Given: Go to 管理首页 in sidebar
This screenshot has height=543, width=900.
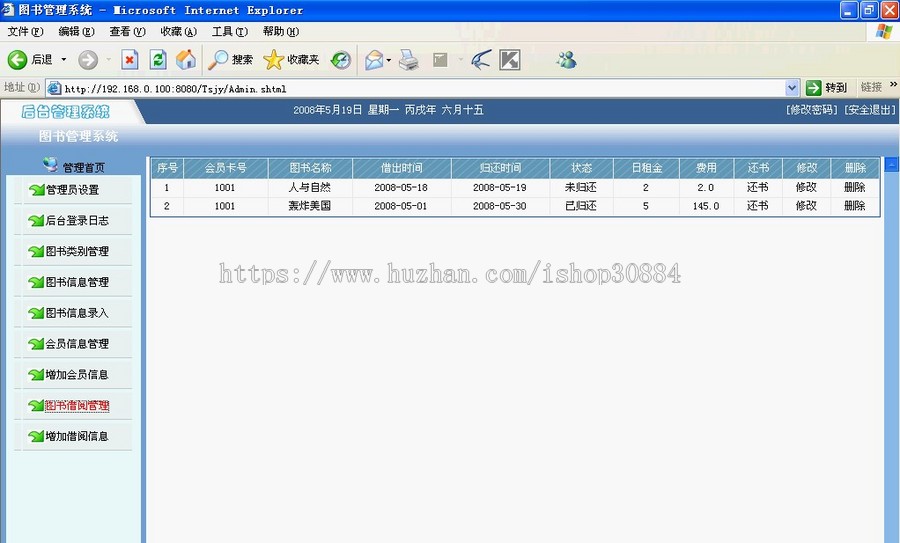Looking at the screenshot, I should click(x=84, y=168).
